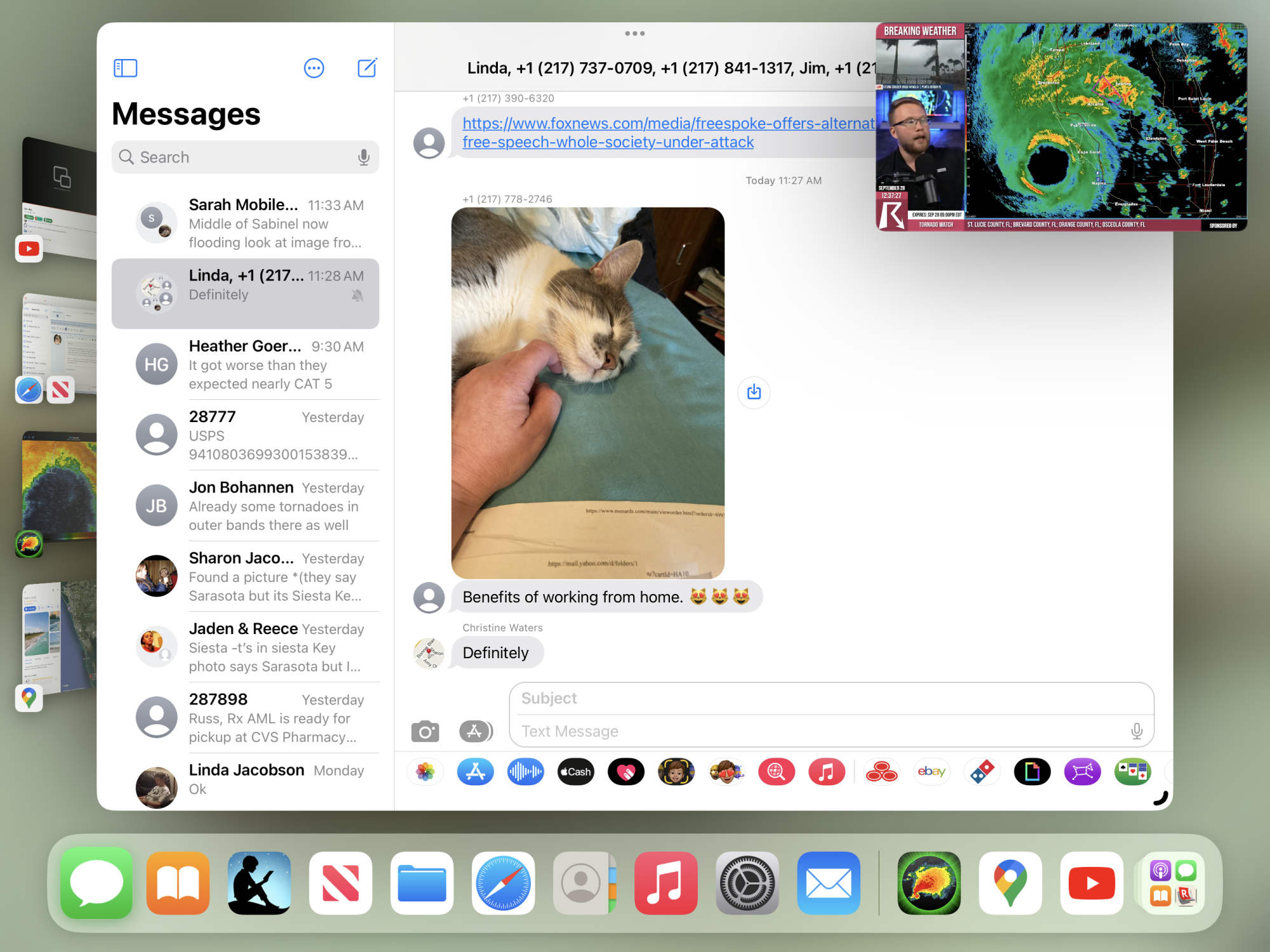
Task: Open the eBay iMessage app
Action: 931,772
